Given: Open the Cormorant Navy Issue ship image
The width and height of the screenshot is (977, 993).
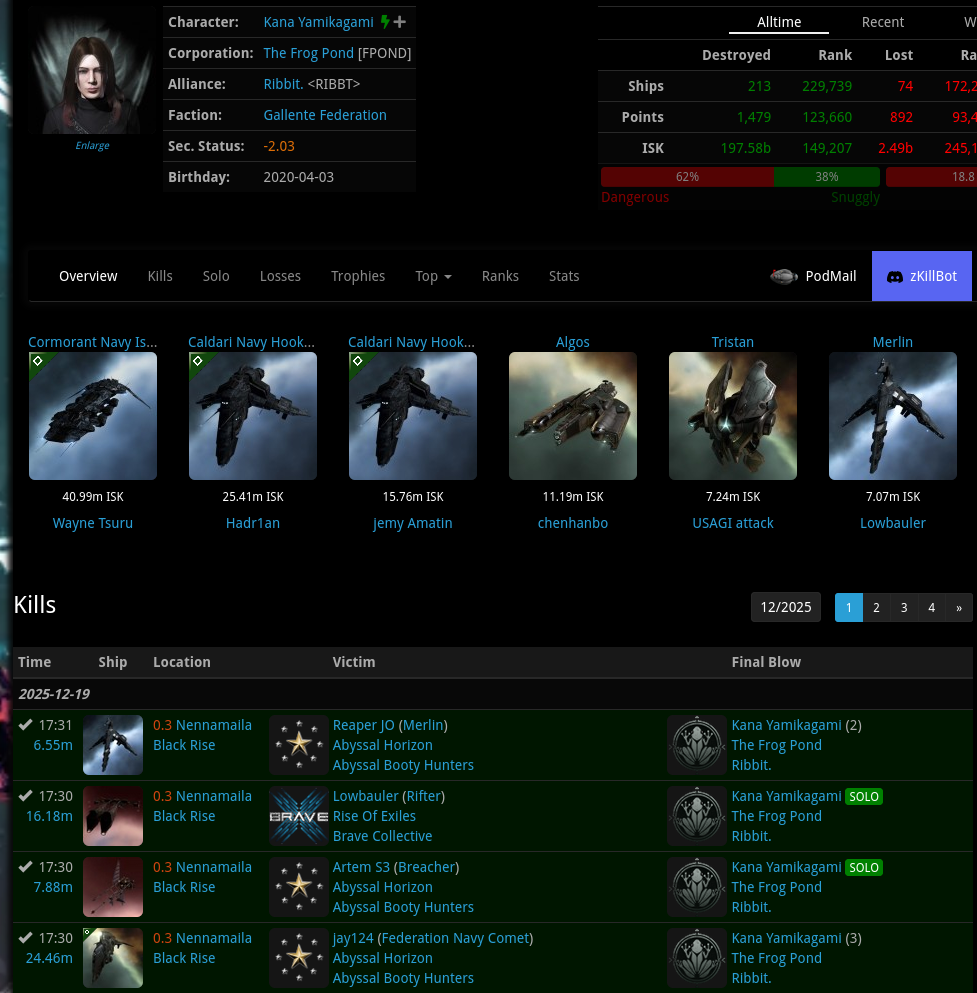Looking at the screenshot, I should pyautogui.click(x=93, y=416).
